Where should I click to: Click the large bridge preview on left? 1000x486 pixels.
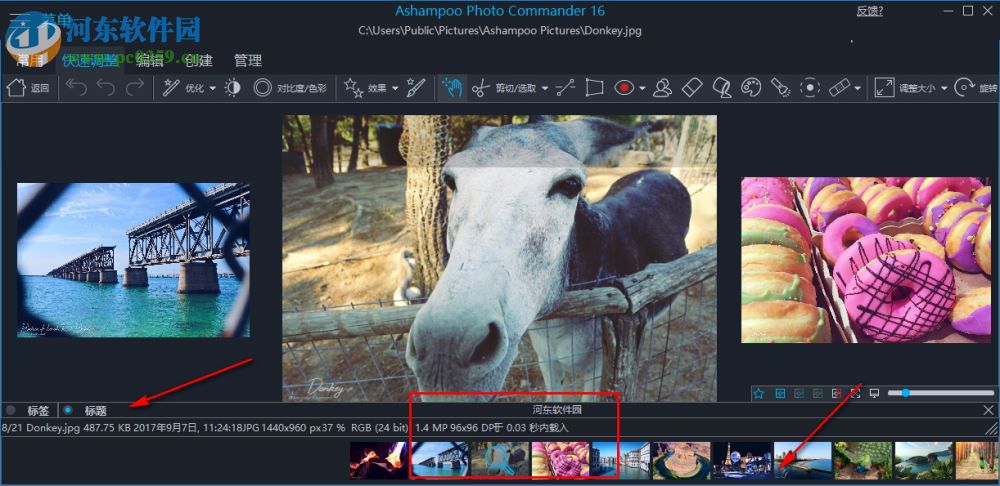[x=133, y=260]
